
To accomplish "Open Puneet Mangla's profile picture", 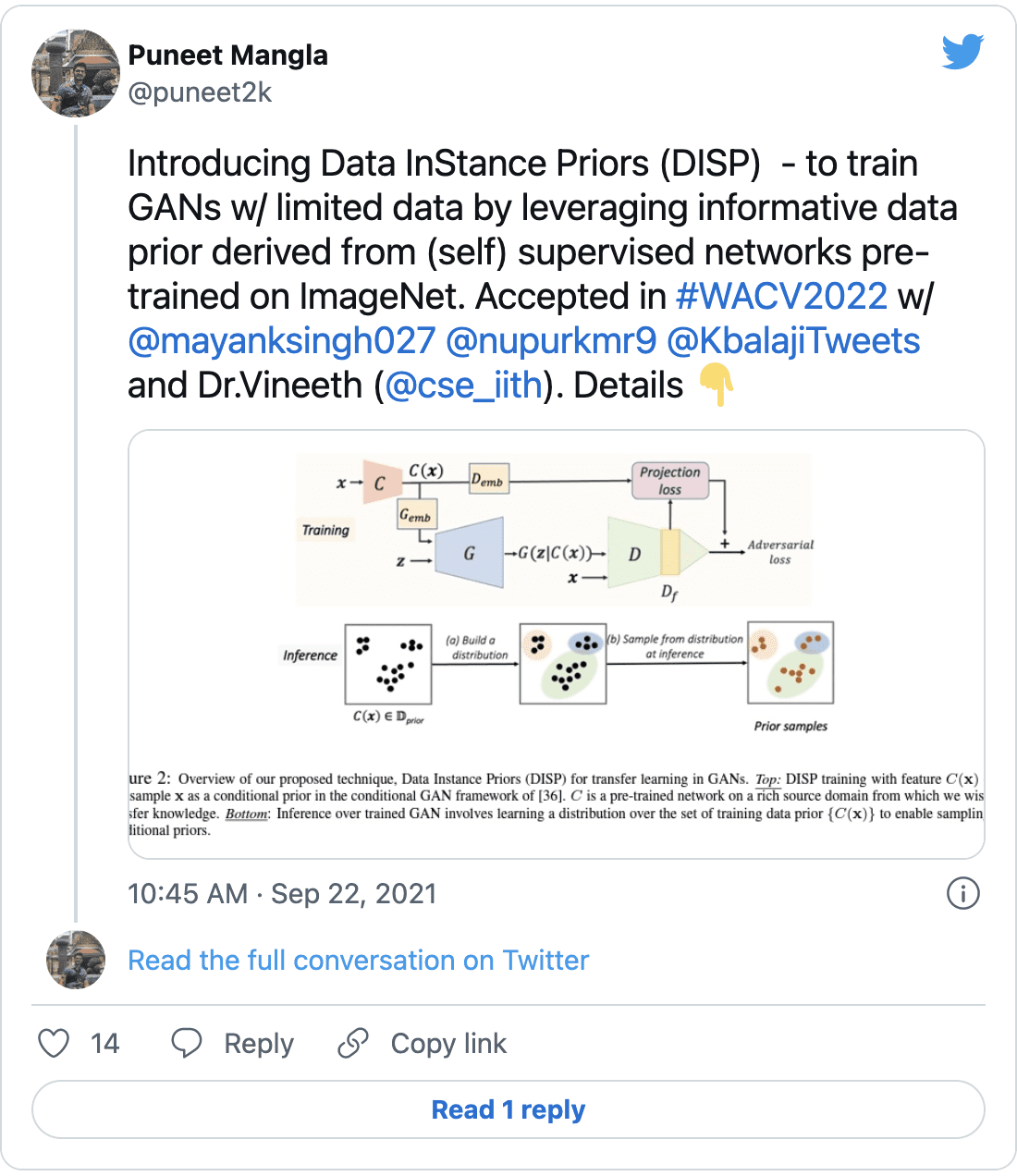I will (x=76, y=73).
